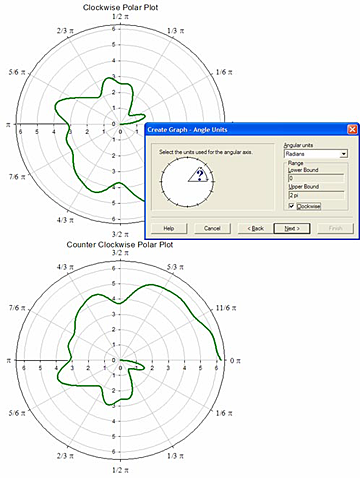Viewport: 360px width, 478px height.
Task: Click the Cancel button
Action: 212,228
